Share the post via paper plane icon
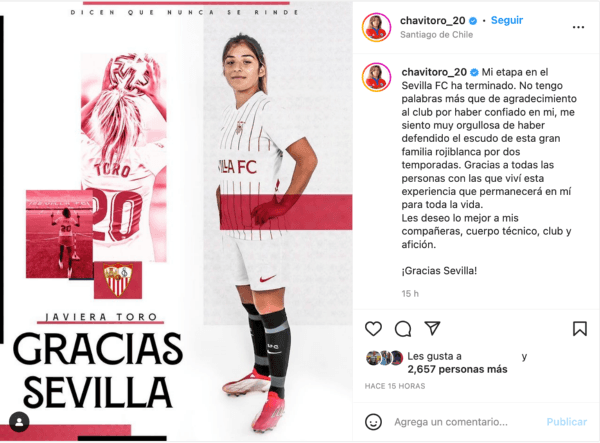This screenshot has height=443, width=600. [432, 328]
